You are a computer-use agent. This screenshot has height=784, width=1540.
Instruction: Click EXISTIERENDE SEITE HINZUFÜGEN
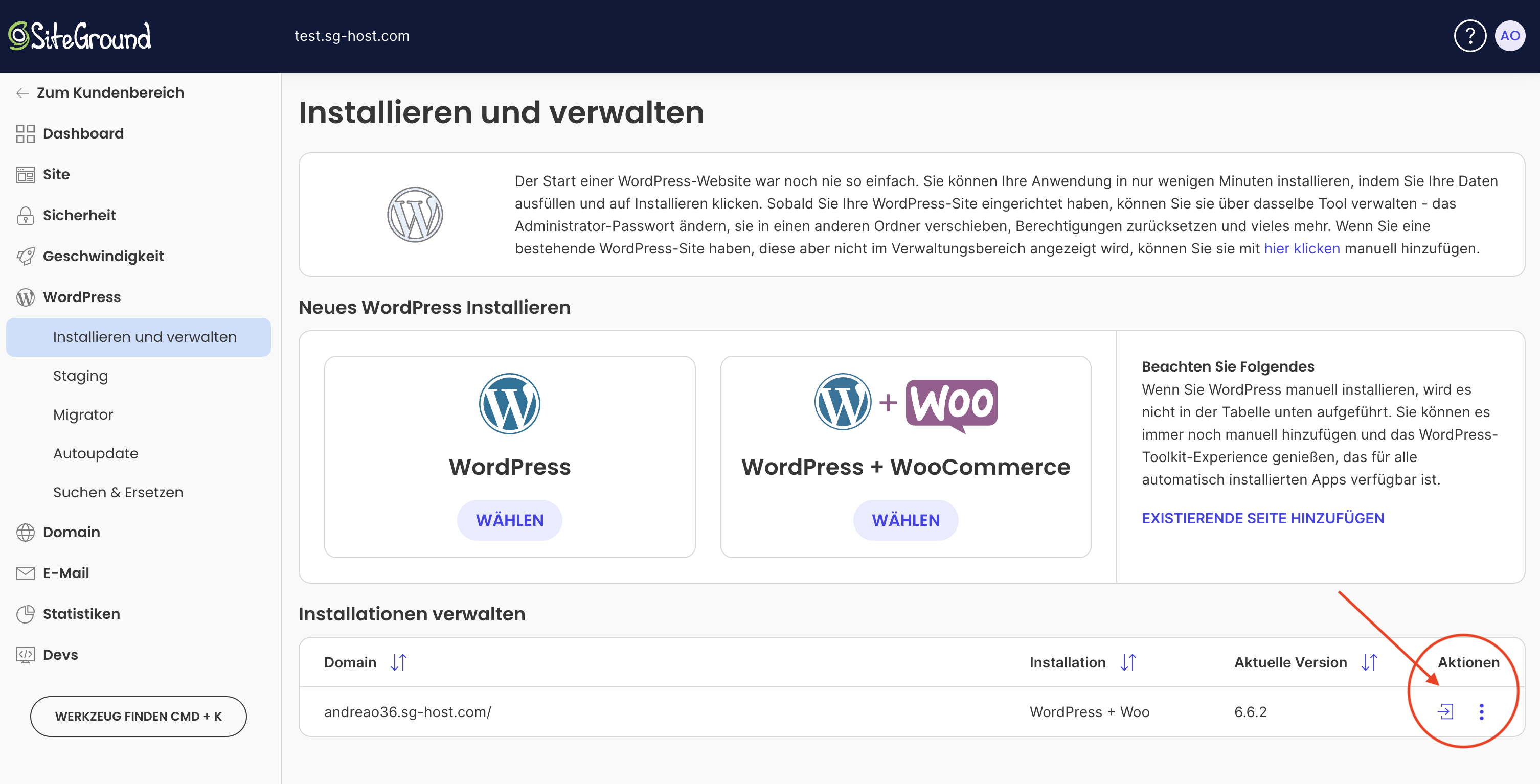pos(1262,518)
